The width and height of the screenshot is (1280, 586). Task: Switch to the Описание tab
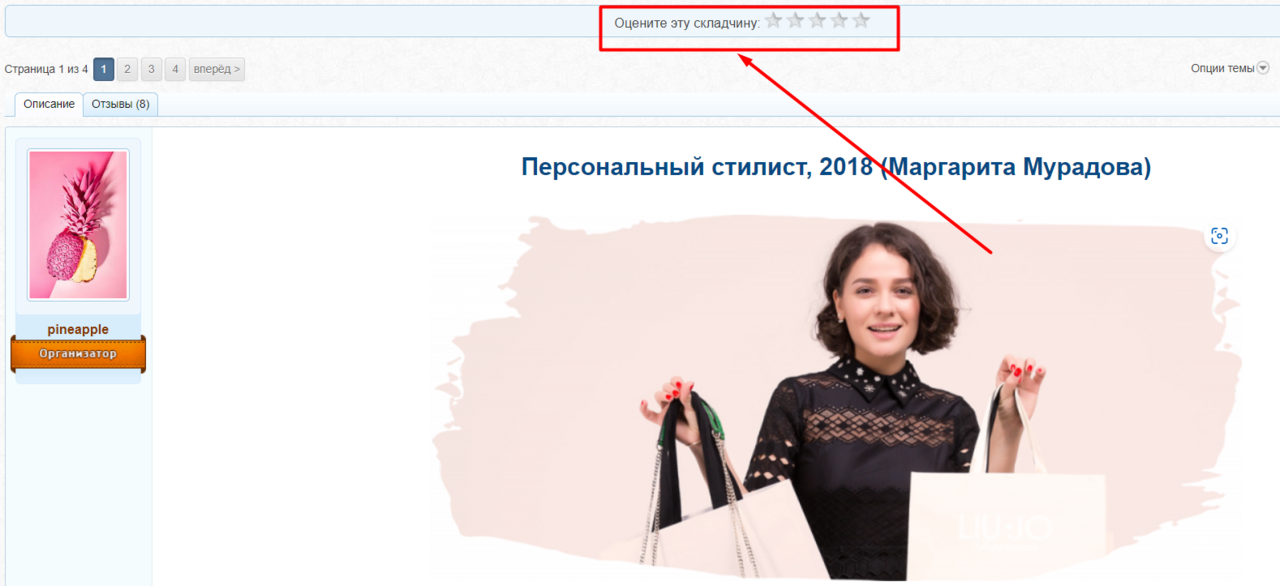point(49,104)
